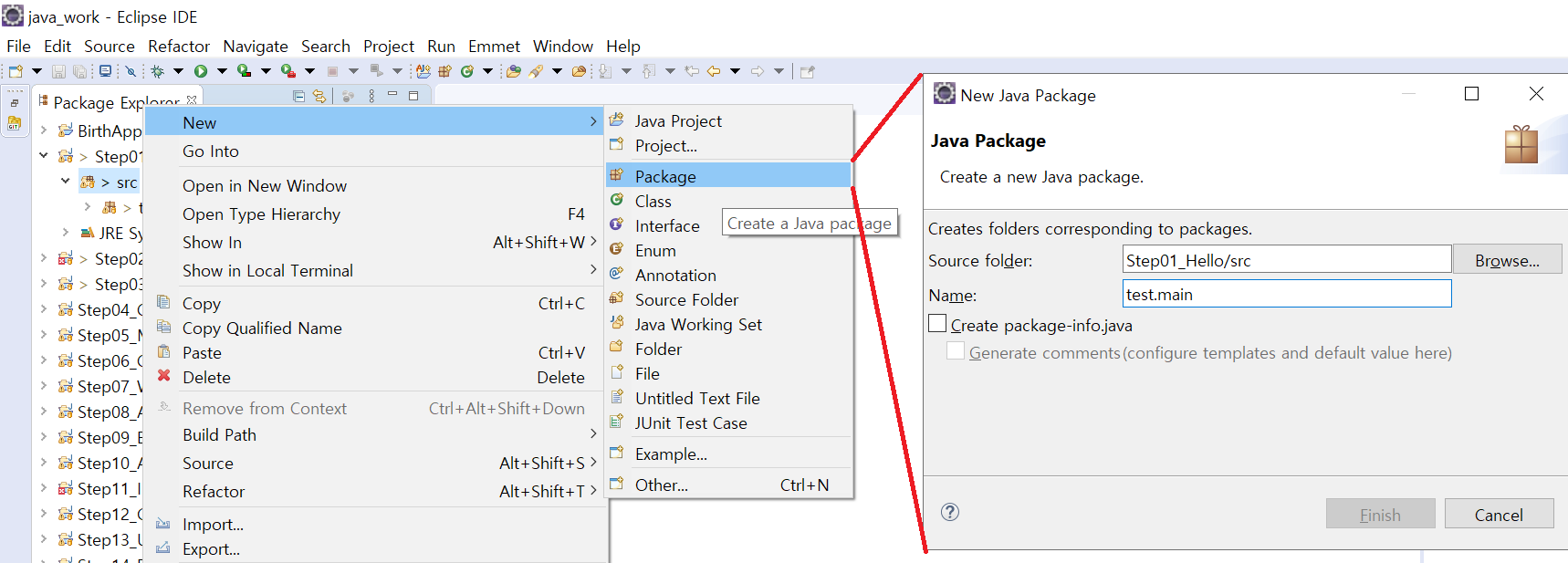The width and height of the screenshot is (1568, 563).
Task: Open a Terminal from the toolbar icon
Action: (105, 71)
